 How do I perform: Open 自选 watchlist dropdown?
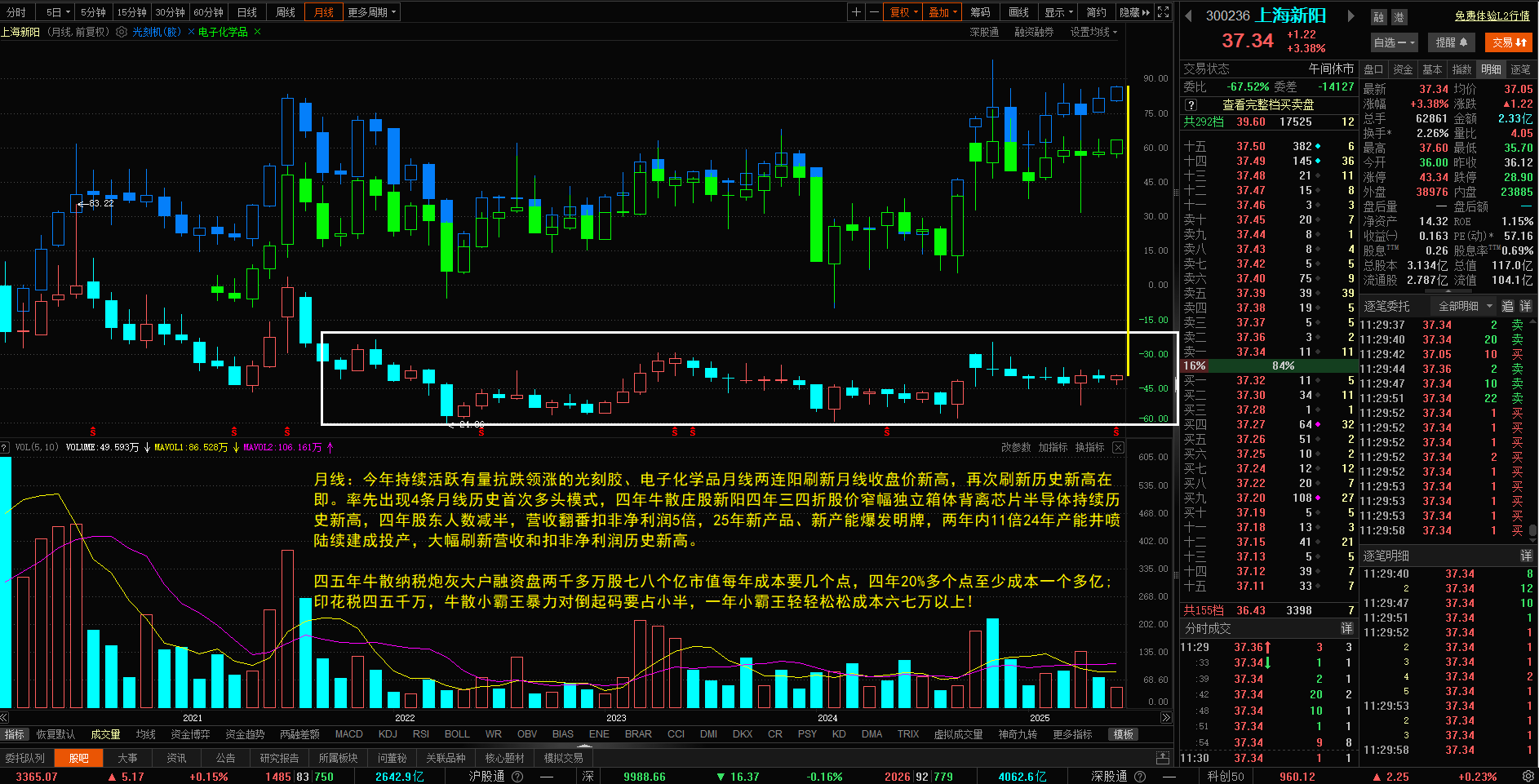click(1395, 42)
